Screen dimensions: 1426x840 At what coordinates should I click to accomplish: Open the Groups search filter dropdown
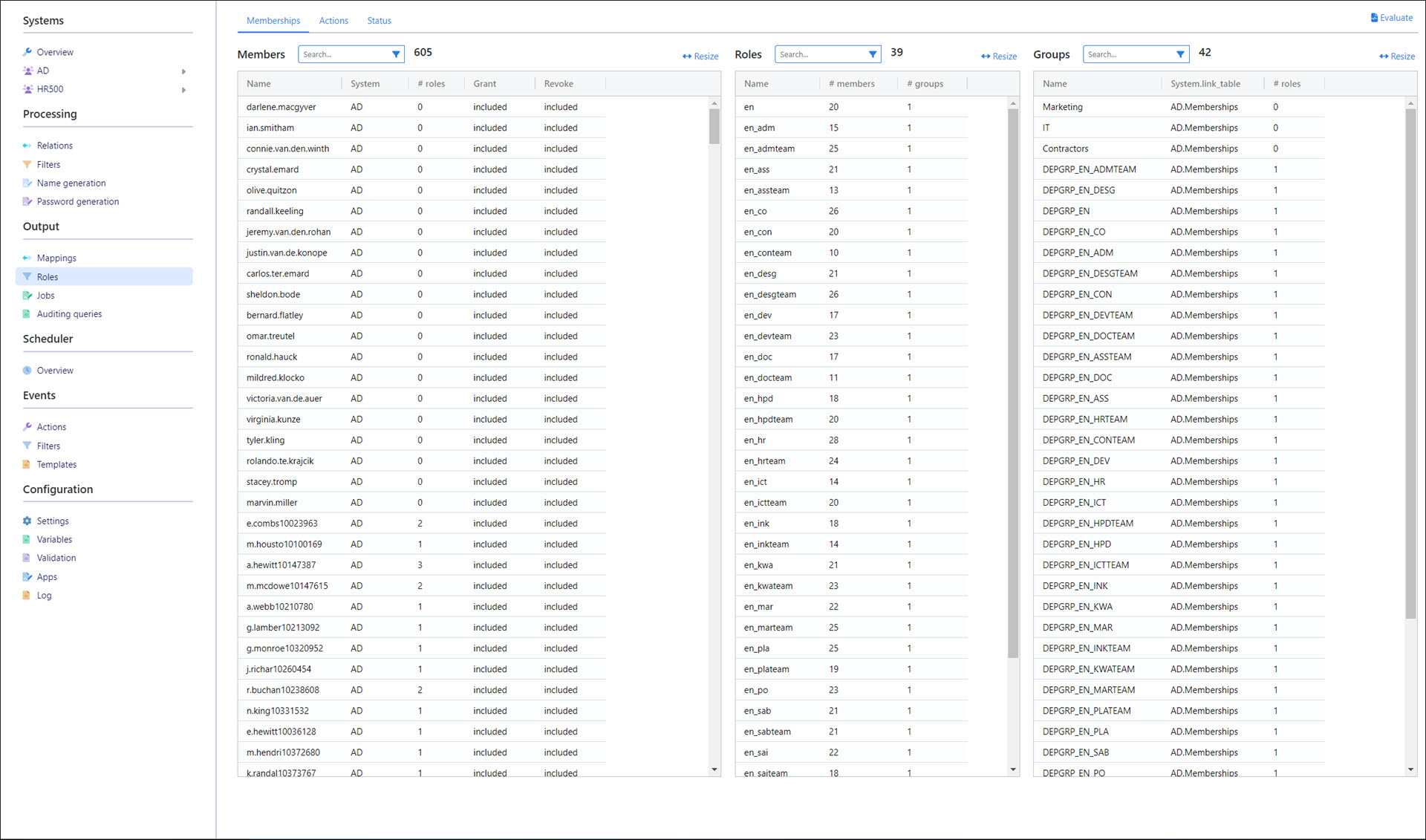pos(1180,54)
